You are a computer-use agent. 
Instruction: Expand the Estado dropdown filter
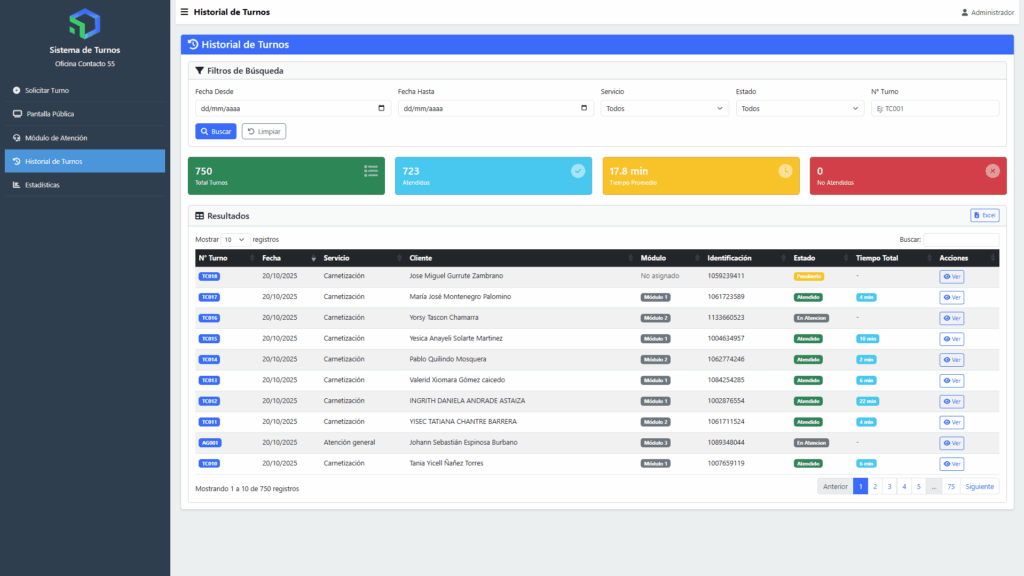click(799, 108)
